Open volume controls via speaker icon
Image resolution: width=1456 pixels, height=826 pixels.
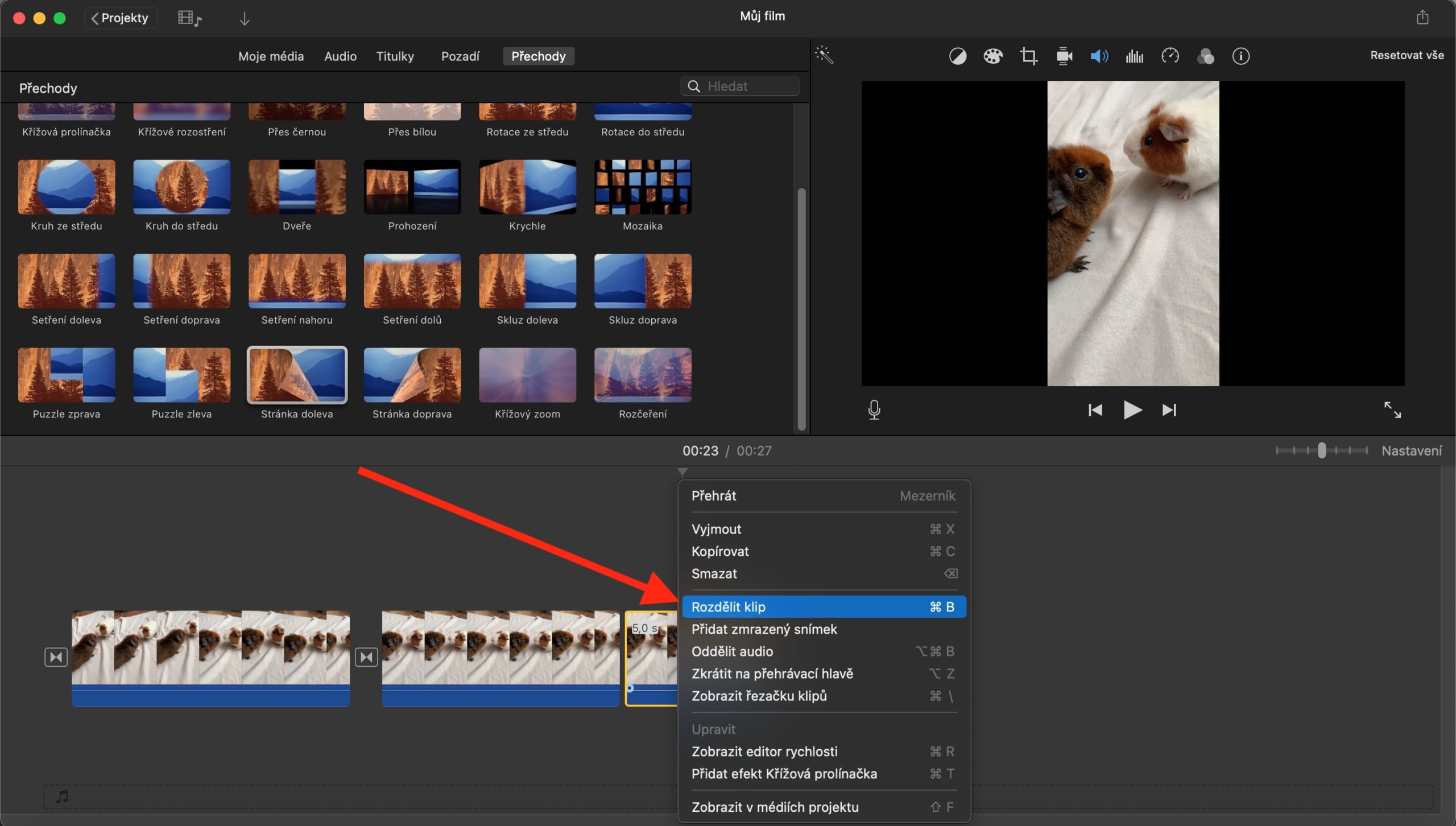[1098, 56]
